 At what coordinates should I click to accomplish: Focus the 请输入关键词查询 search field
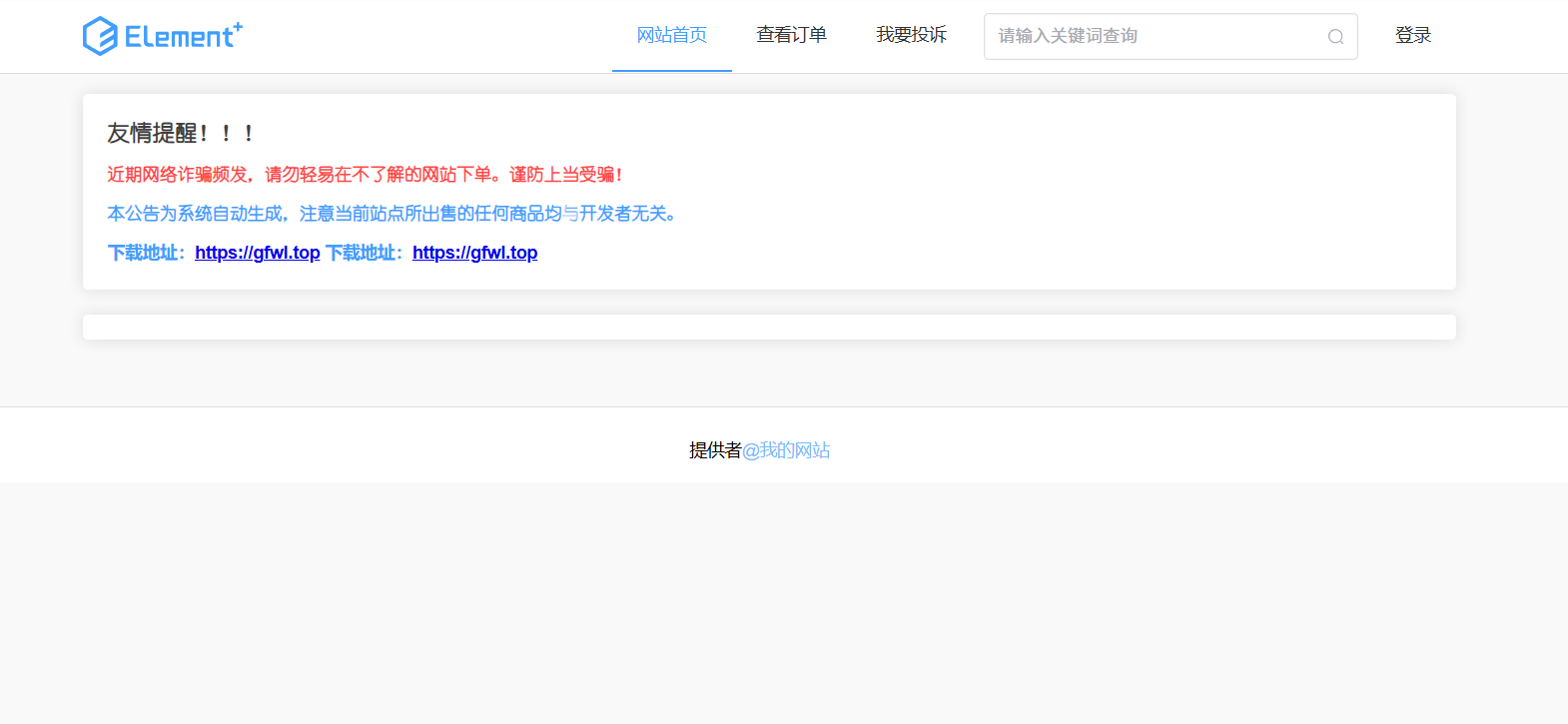[1171, 36]
